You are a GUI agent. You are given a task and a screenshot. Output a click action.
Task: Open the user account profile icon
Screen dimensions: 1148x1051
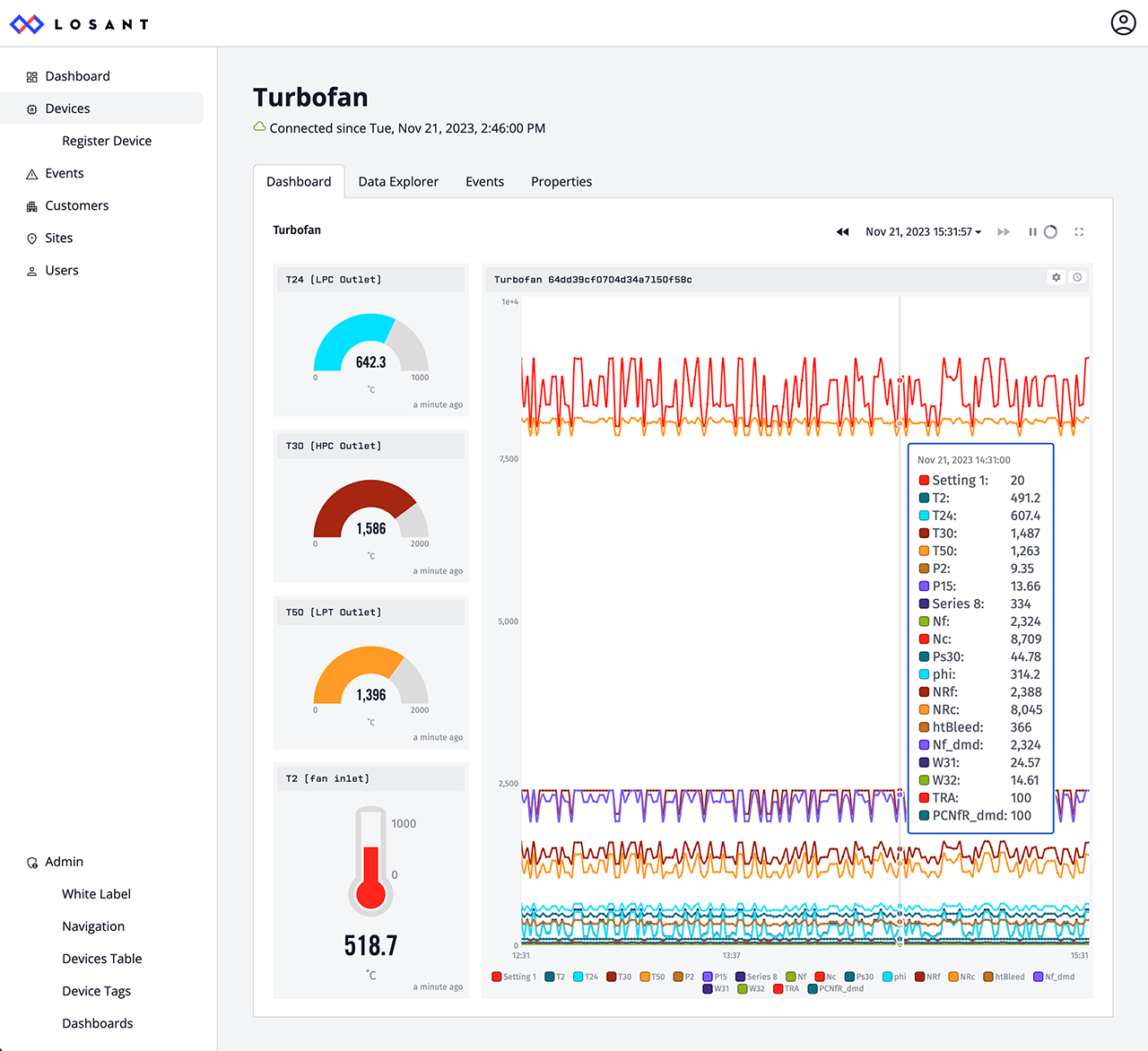click(x=1123, y=22)
